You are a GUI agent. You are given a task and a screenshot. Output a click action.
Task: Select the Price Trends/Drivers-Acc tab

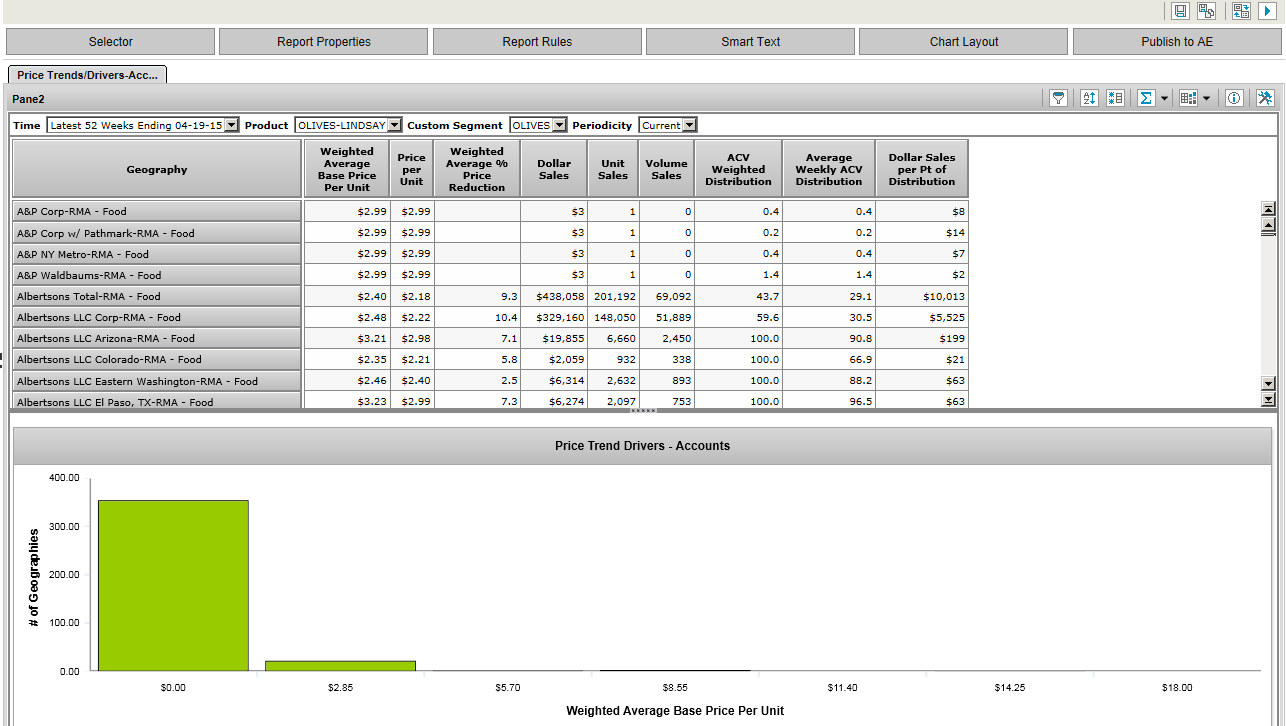[87, 75]
